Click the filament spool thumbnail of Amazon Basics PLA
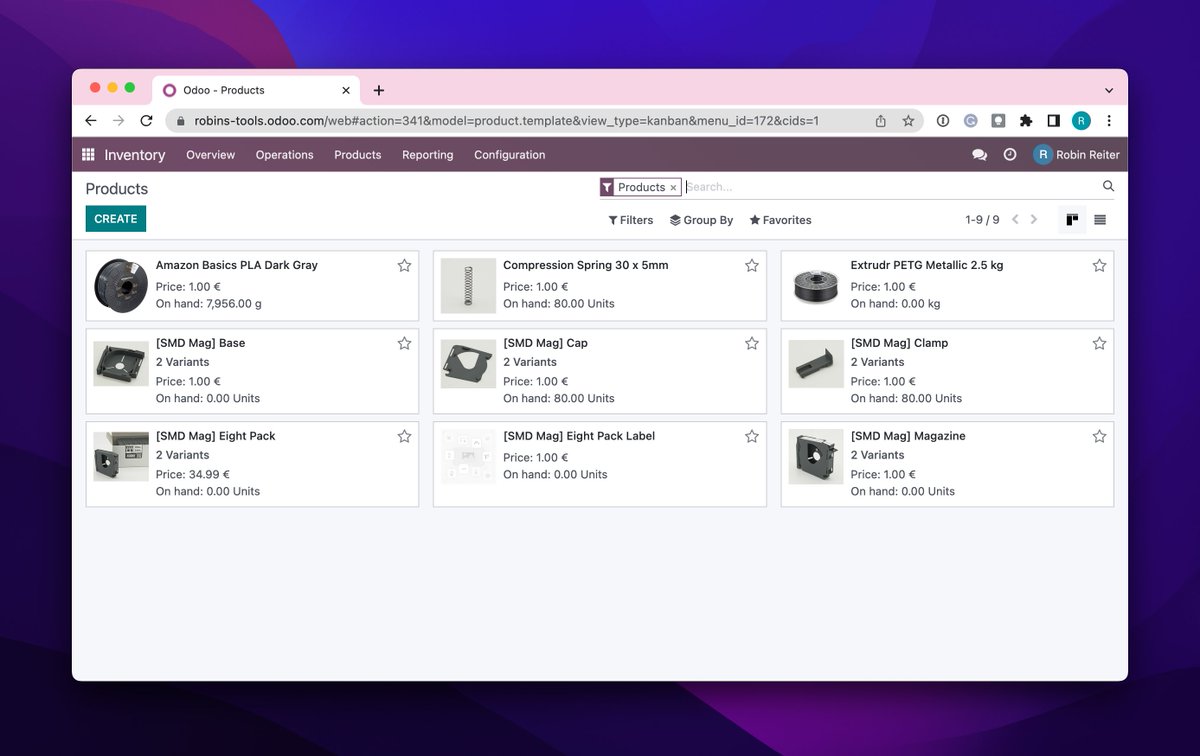The height and width of the screenshot is (756, 1200). (121, 285)
